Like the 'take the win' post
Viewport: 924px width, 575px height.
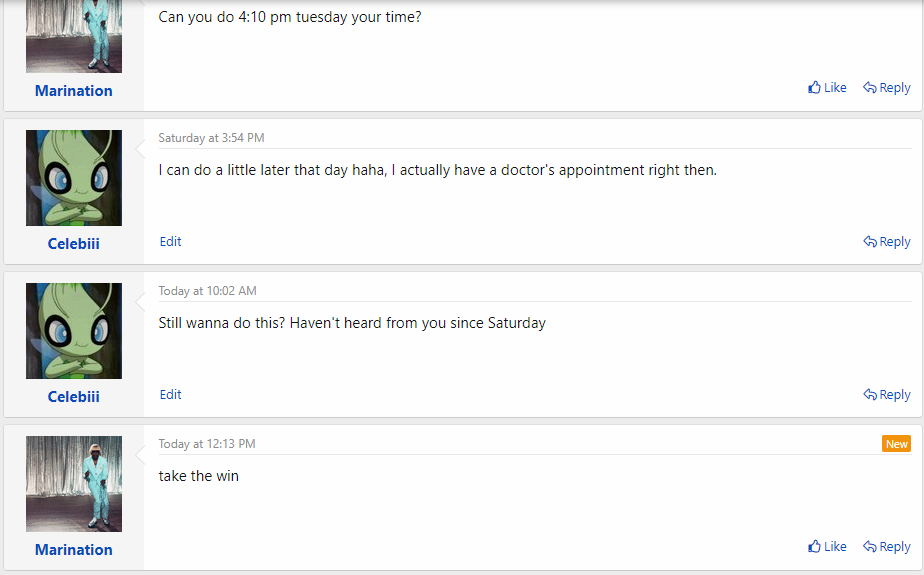click(827, 547)
